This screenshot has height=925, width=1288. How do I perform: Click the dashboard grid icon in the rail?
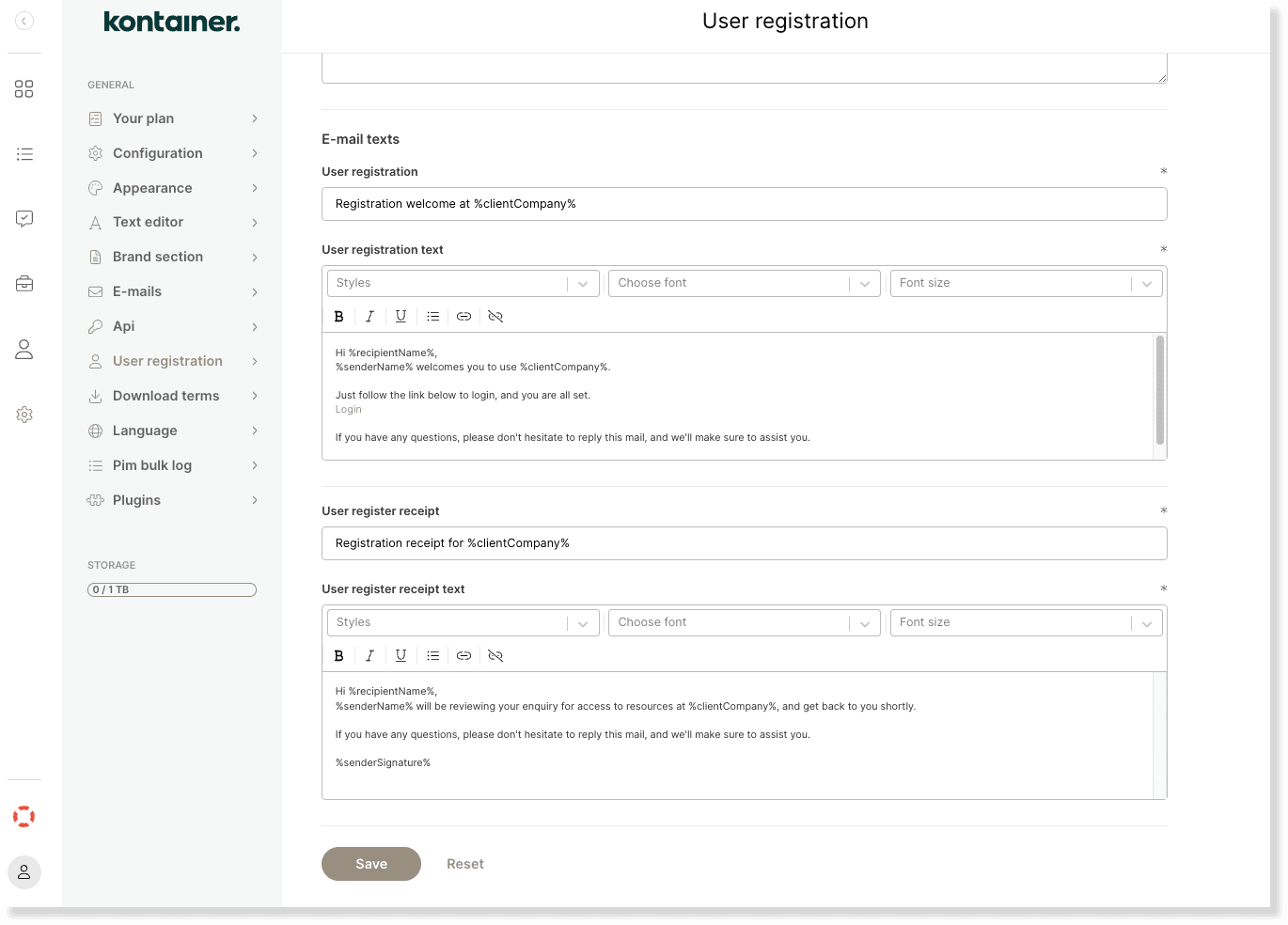24,88
